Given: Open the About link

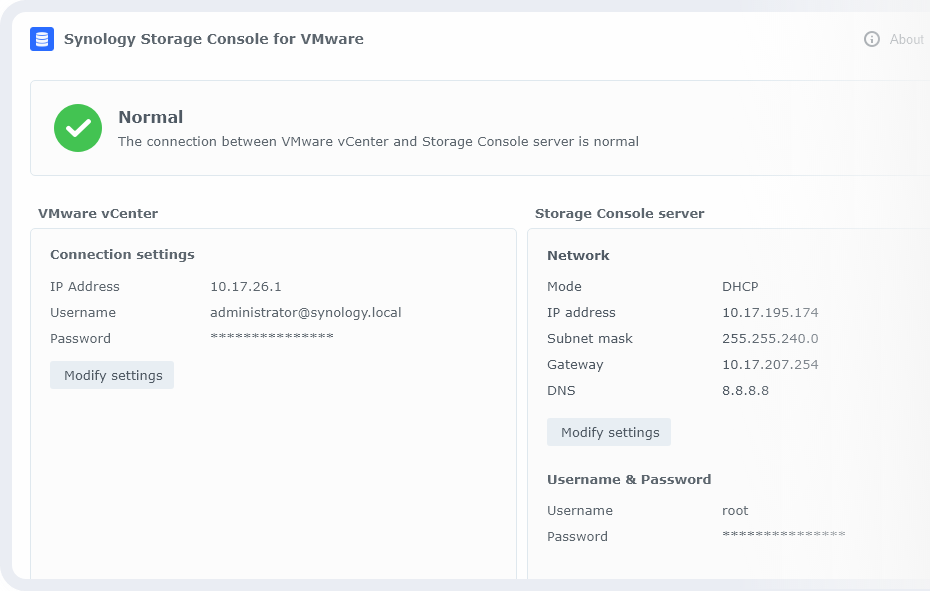Looking at the screenshot, I should coord(906,39).
